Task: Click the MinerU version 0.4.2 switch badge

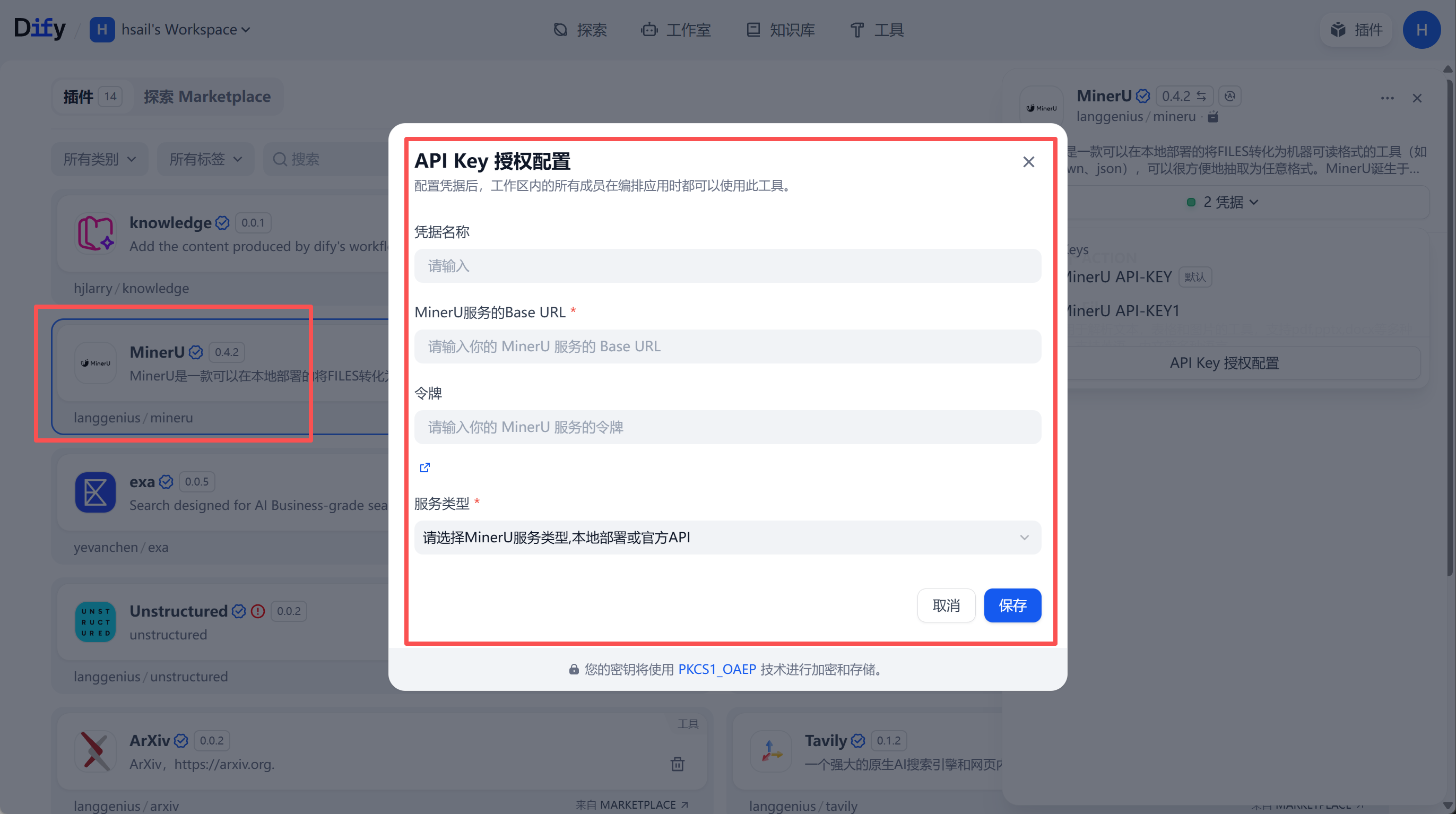Action: click(x=1184, y=96)
